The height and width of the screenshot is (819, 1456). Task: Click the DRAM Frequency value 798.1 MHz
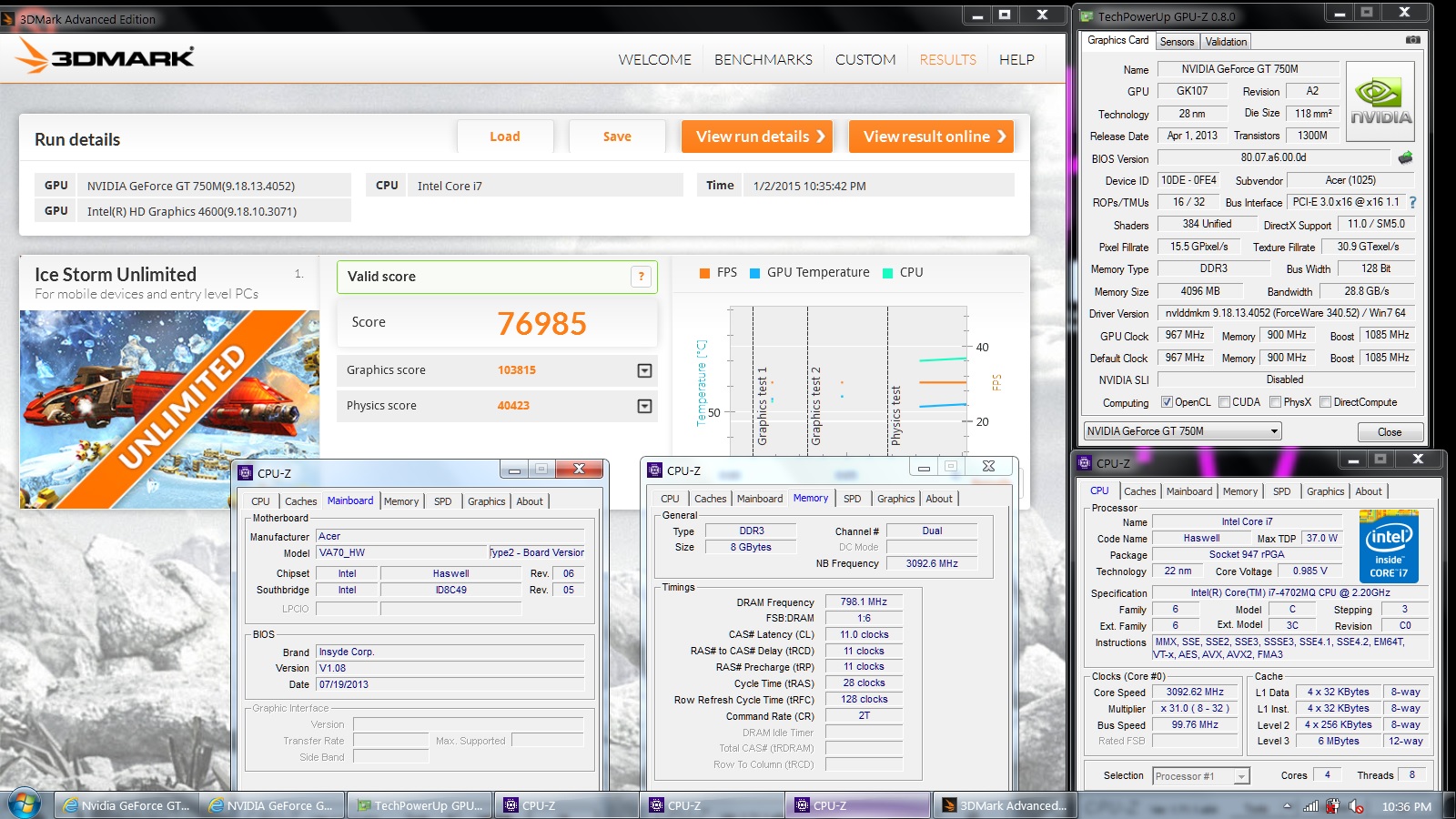click(x=864, y=602)
